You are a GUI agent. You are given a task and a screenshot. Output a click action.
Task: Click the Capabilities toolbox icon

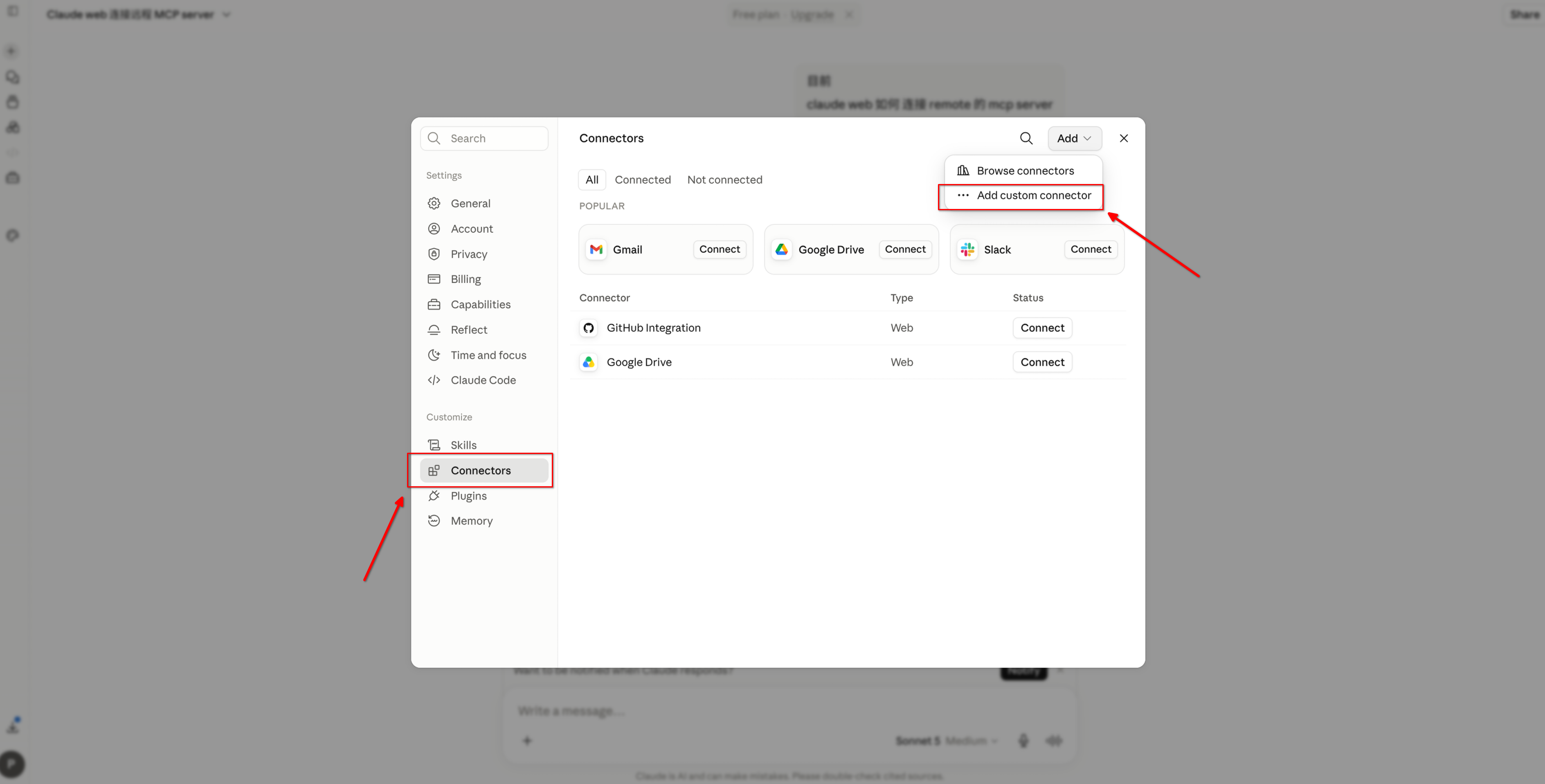(x=434, y=305)
